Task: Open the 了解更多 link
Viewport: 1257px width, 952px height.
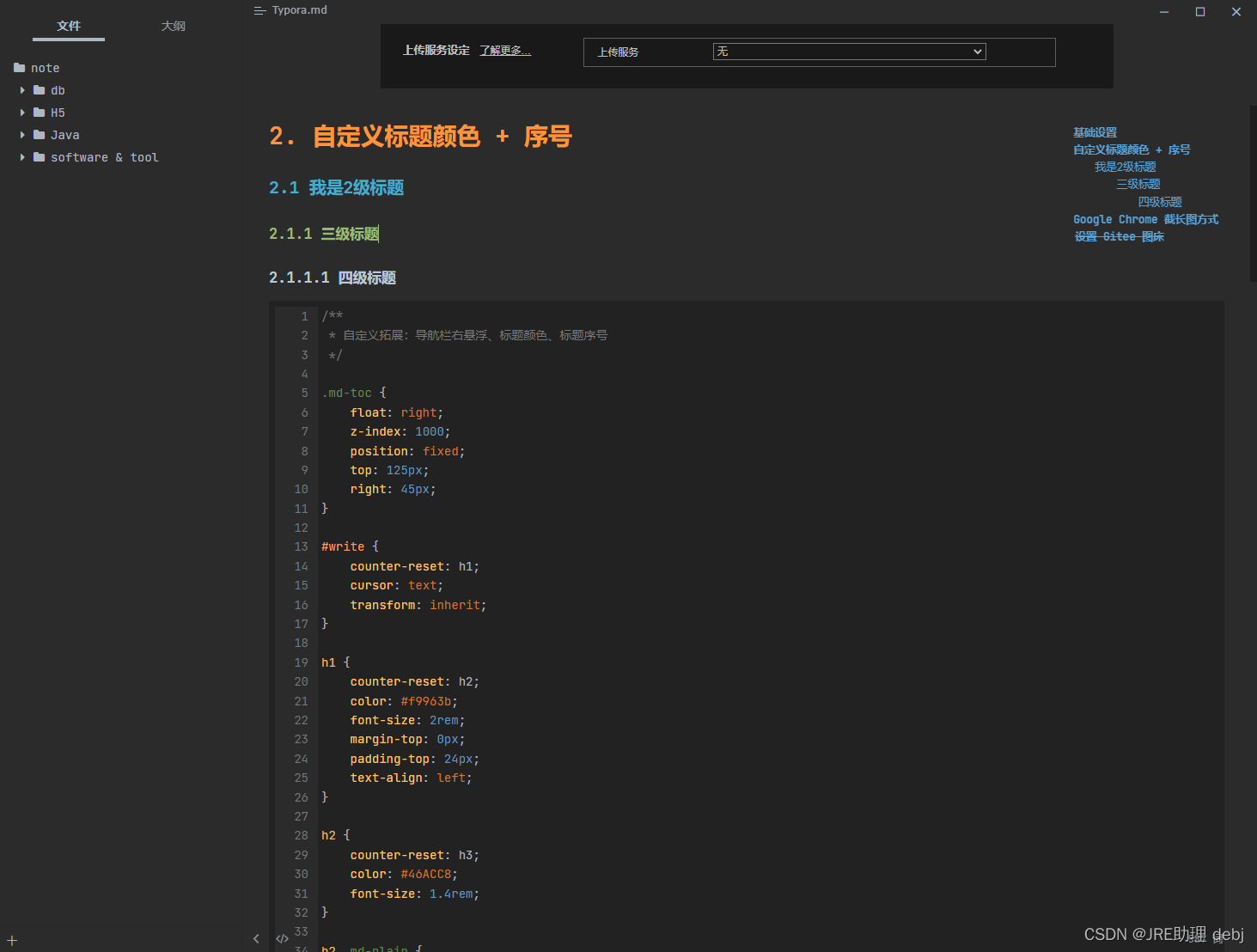Action: tap(505, 51)
